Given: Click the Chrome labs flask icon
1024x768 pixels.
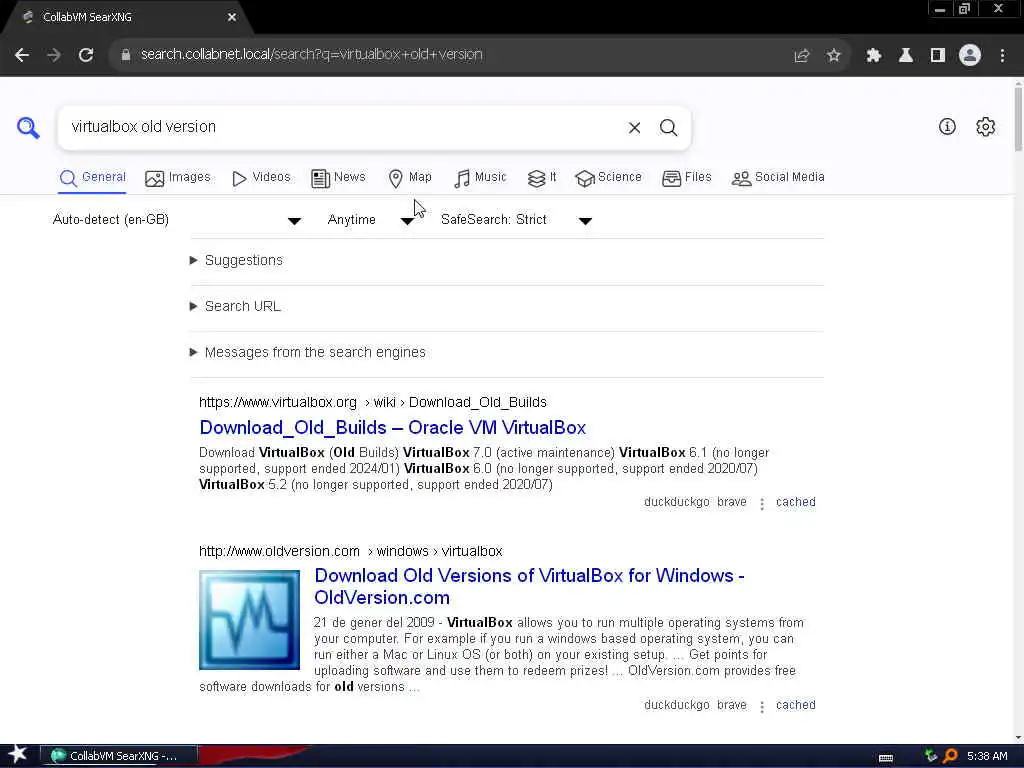Looking at the screenshot, I should click(x=905, y=56).
